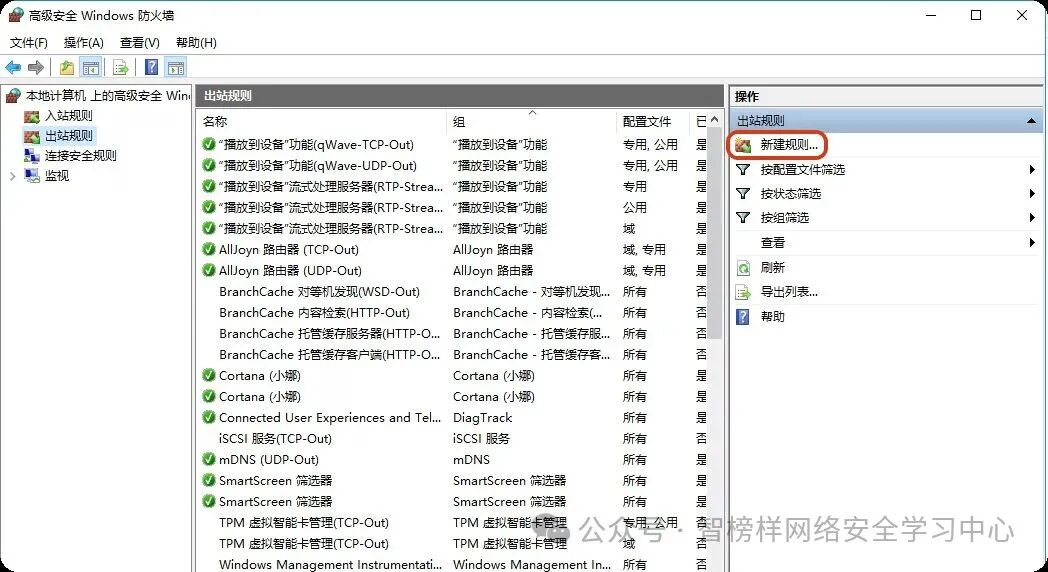
Task: Sort by the 名称 column header
Action: [322, 122]
